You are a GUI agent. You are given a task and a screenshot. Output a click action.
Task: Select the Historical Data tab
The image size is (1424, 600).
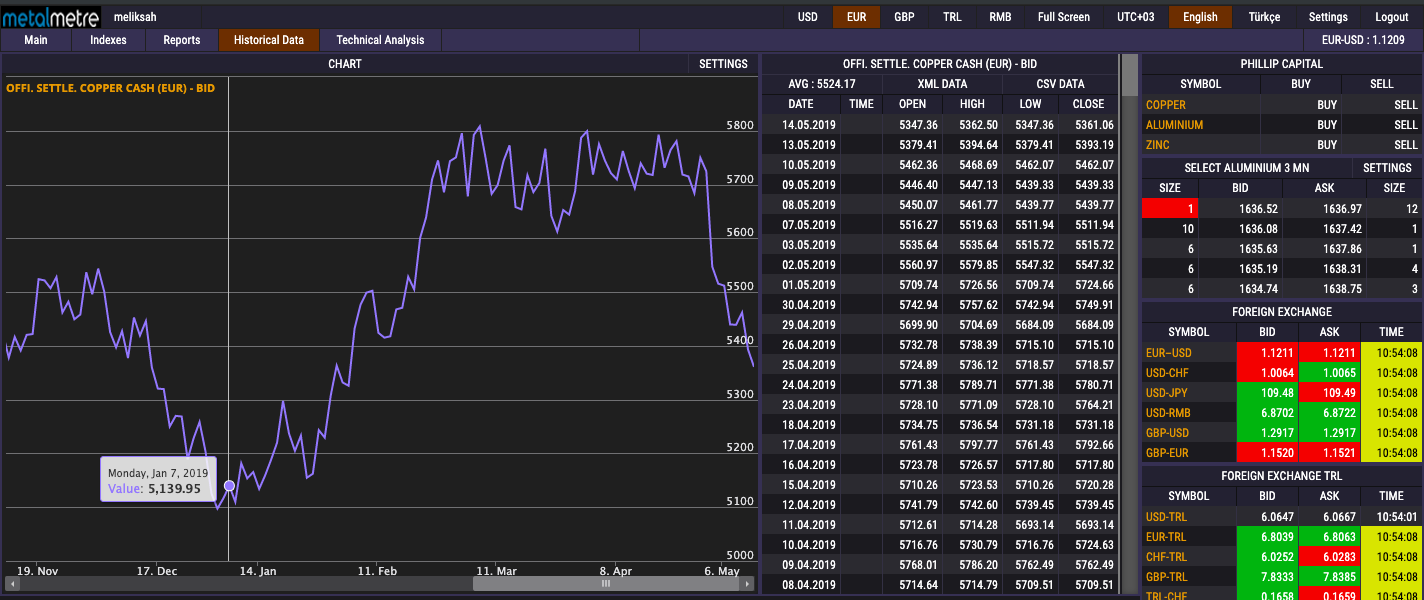tap(269, 40)
